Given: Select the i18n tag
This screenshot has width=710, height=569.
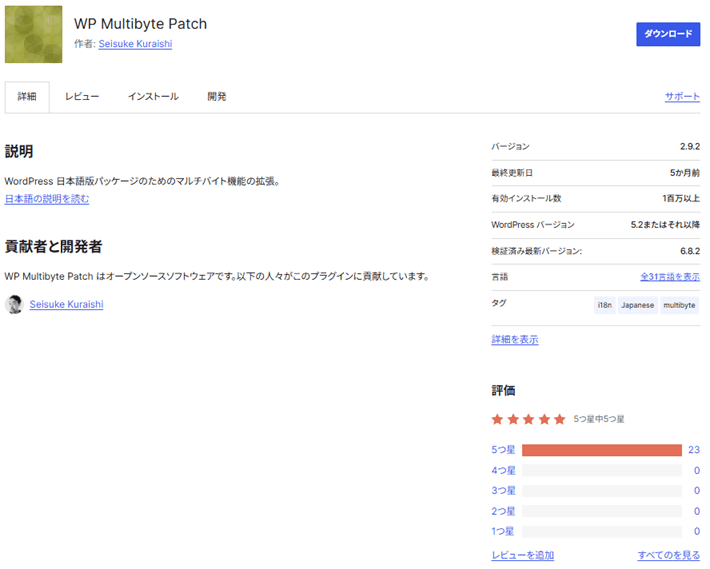Looking at the screenshot, I should coord(604,305).
